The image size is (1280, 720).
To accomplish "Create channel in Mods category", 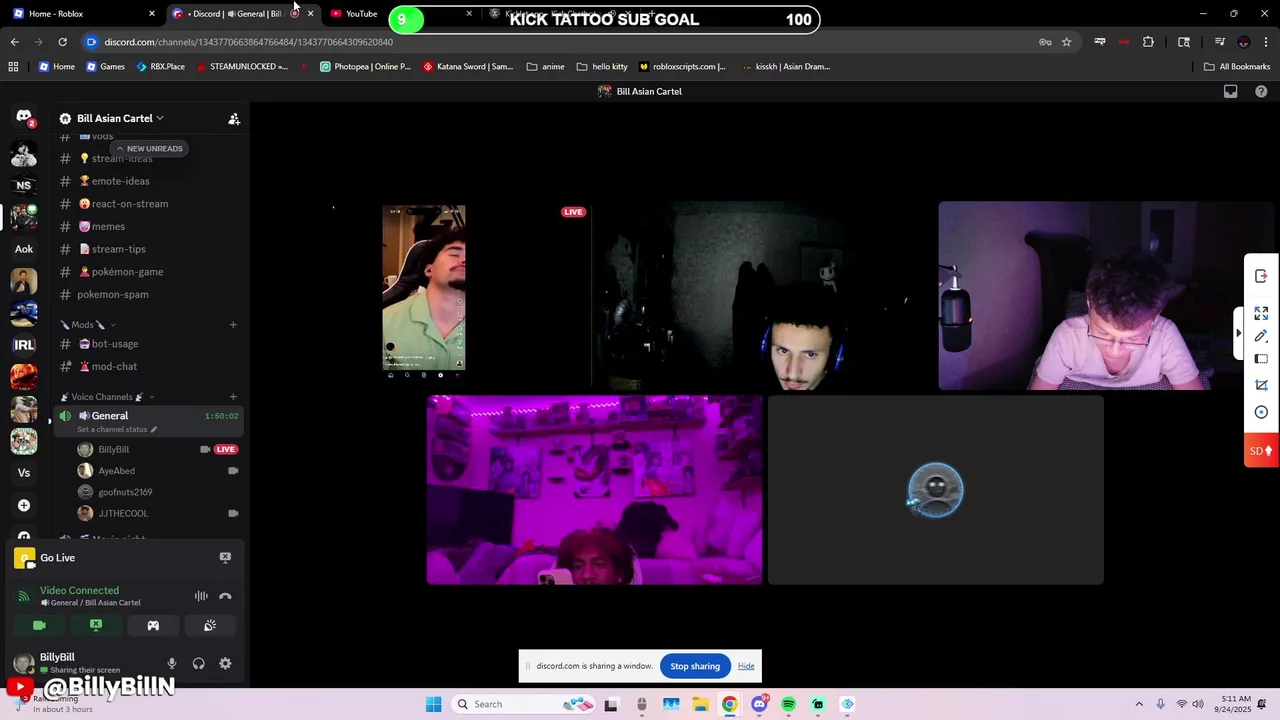I will point(233,324).
